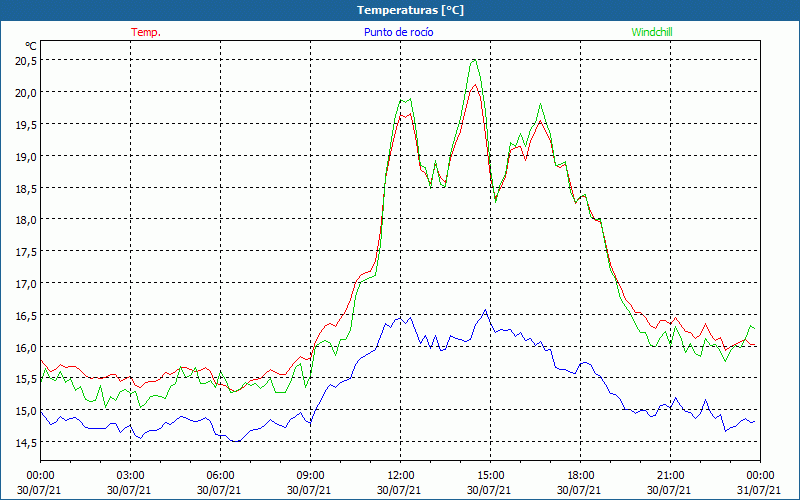Click the 16,5 y-axis value
The width and height of the screenshot is (800, 500).
[26, 316]
